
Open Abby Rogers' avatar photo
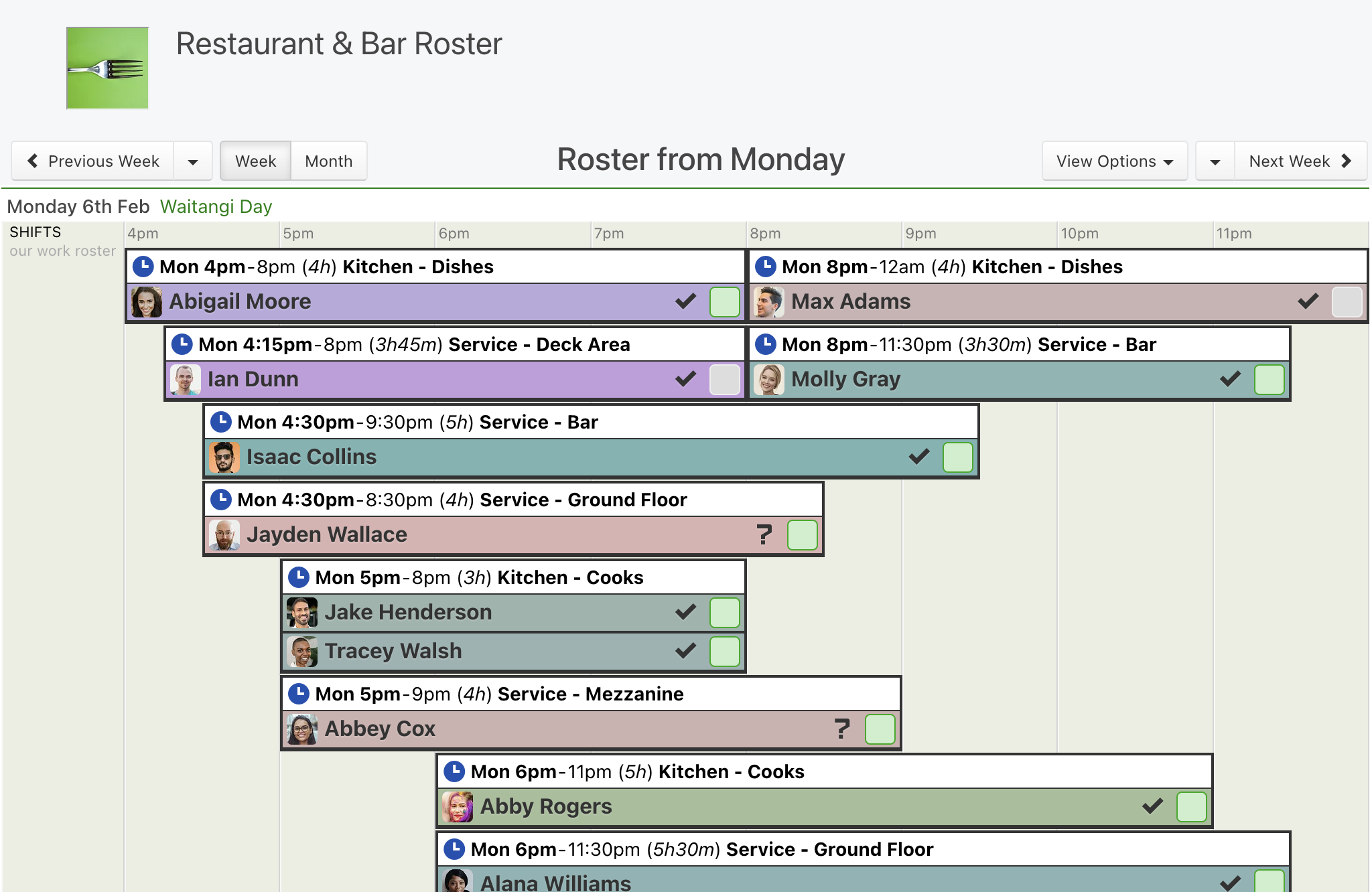pyautogui.click(x=458, y=807)
